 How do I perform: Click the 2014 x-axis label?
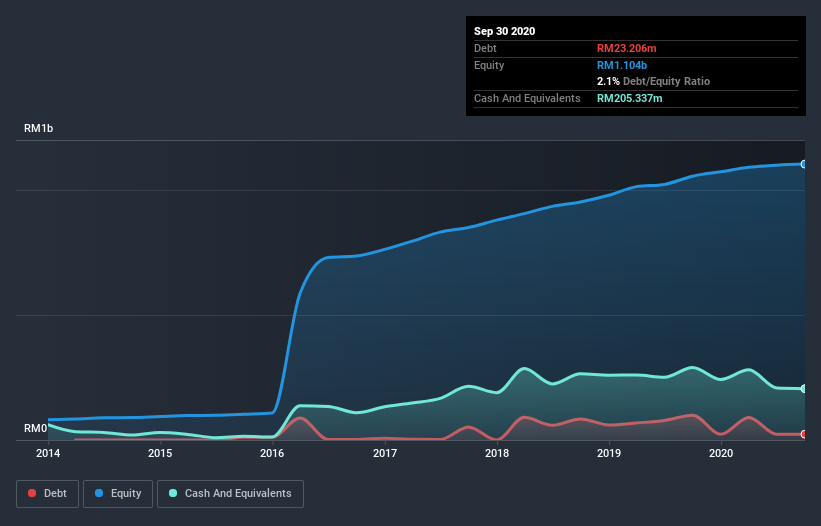48,453
